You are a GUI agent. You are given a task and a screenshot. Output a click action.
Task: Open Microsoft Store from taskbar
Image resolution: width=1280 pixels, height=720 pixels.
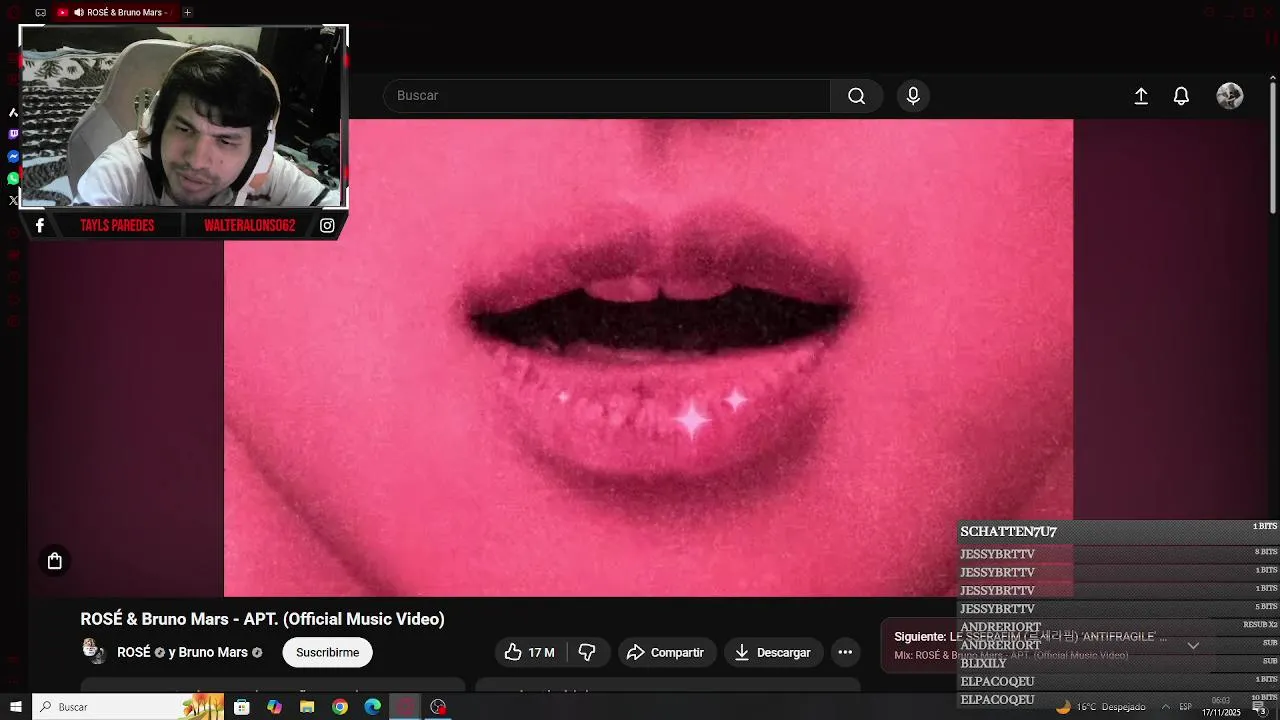241,707
